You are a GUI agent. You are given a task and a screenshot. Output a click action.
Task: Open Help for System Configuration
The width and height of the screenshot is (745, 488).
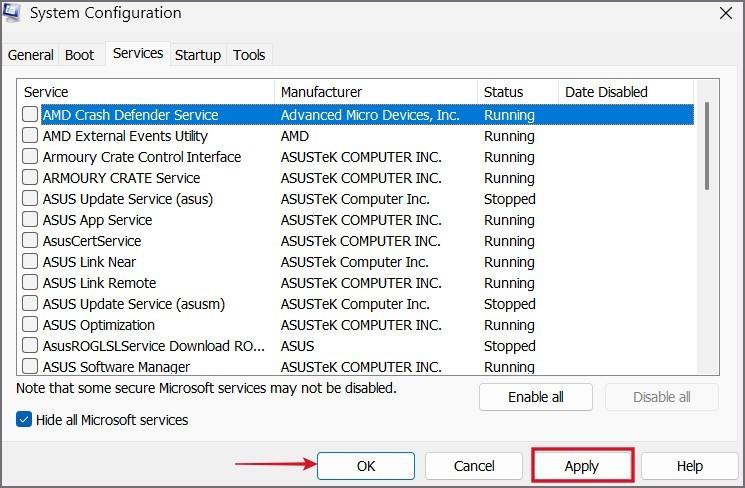[689, 466]
